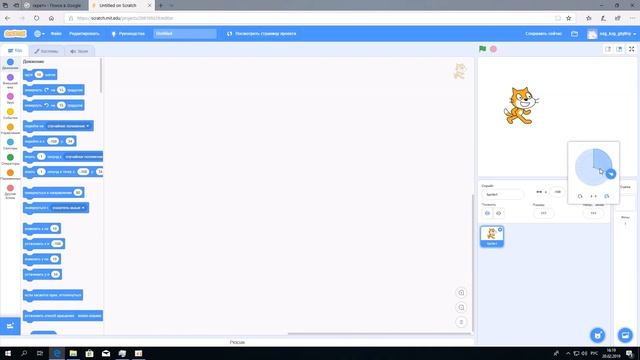Screen dimensions: 640x360
Task: Open the rotation style dropdown in the block
Action: click(x=89, y=316)
